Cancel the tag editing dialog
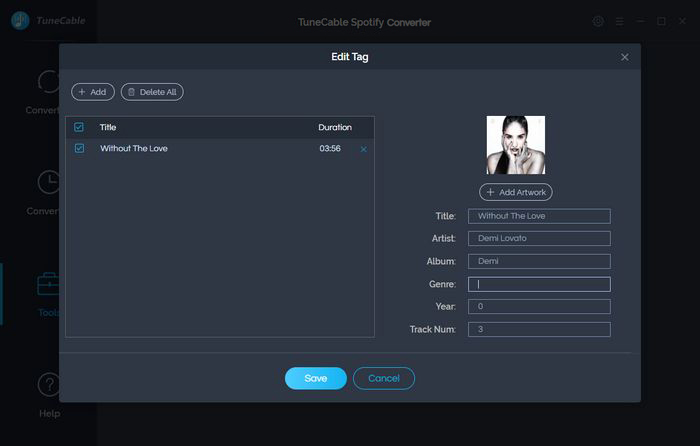The width and height of the screenshot is (700, 446). click(x=383, y=378)
